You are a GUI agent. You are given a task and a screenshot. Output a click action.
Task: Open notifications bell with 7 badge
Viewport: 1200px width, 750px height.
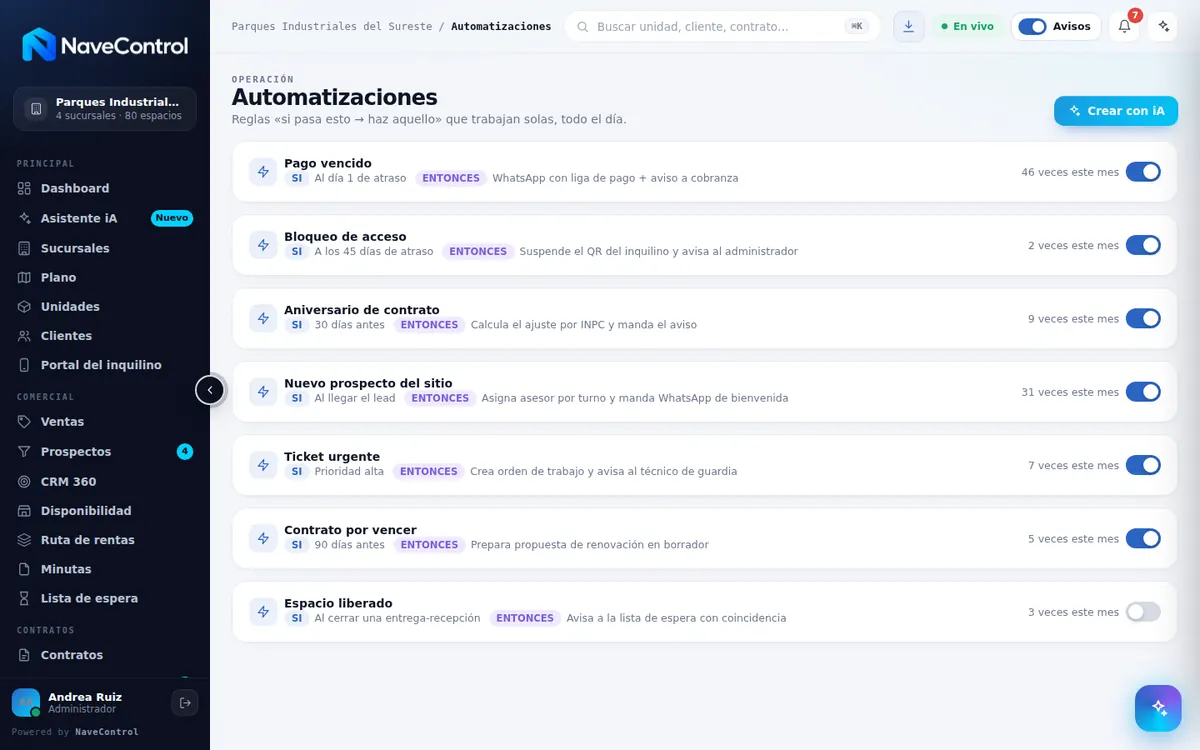(1124, 27)
